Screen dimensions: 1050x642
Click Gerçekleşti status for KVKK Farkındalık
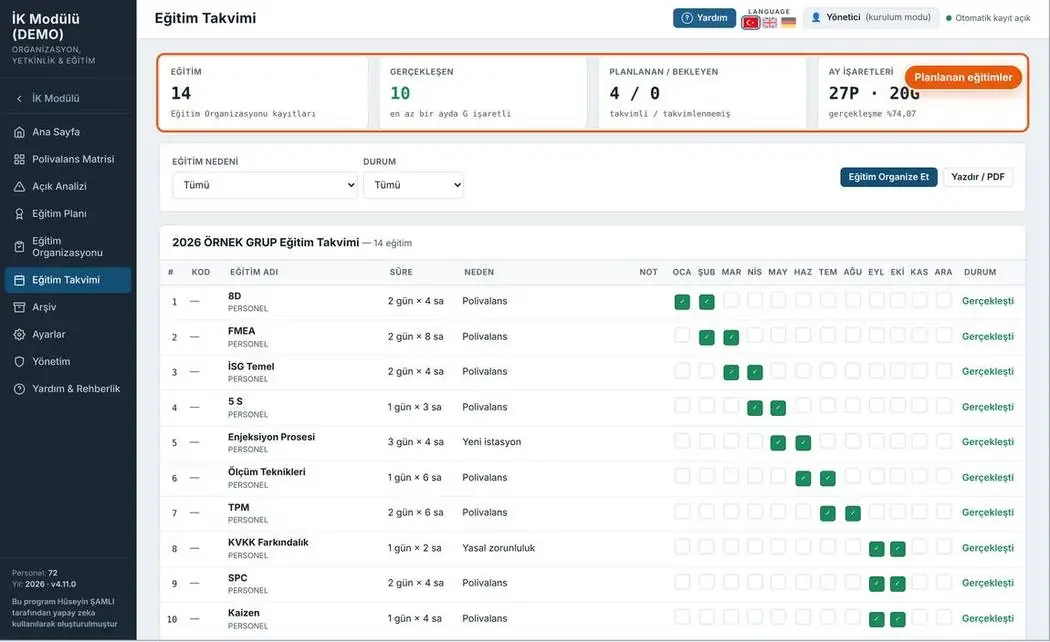click(x=988, y=548)
